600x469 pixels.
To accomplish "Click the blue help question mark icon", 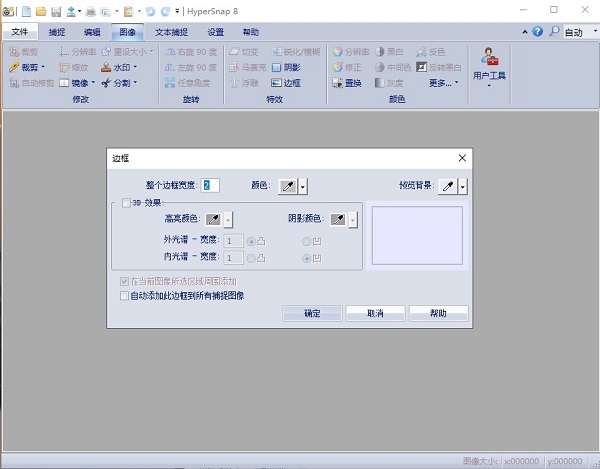I will pos(541,32).
